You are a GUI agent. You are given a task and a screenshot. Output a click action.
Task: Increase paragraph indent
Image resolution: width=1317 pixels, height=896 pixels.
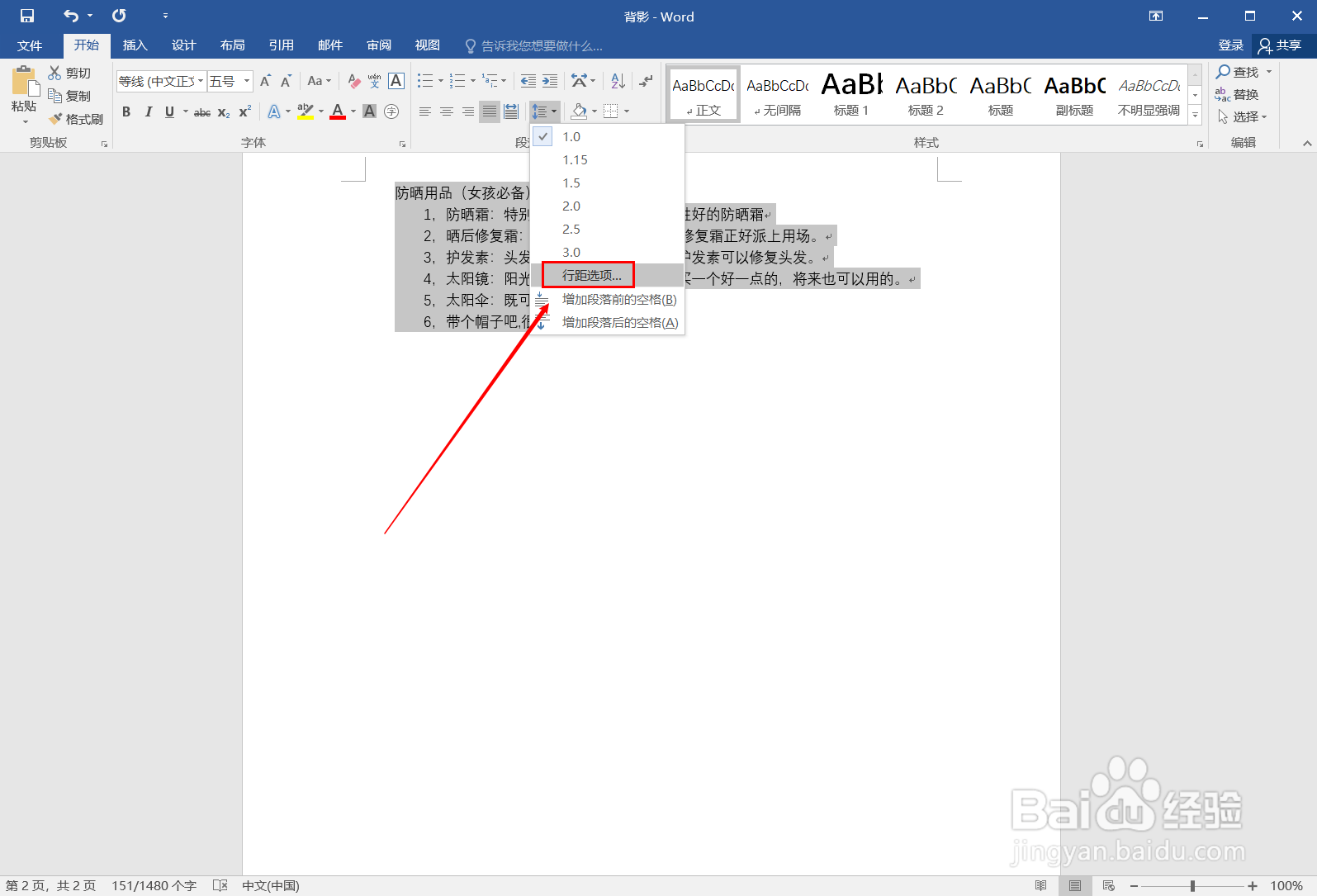(x=550, y=81)
